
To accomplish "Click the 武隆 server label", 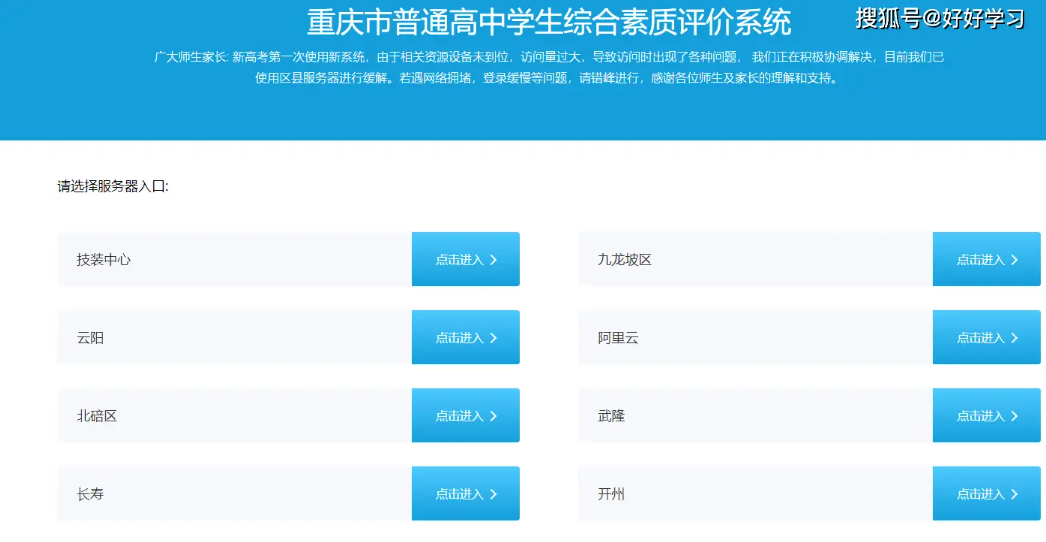I will 611,416.
